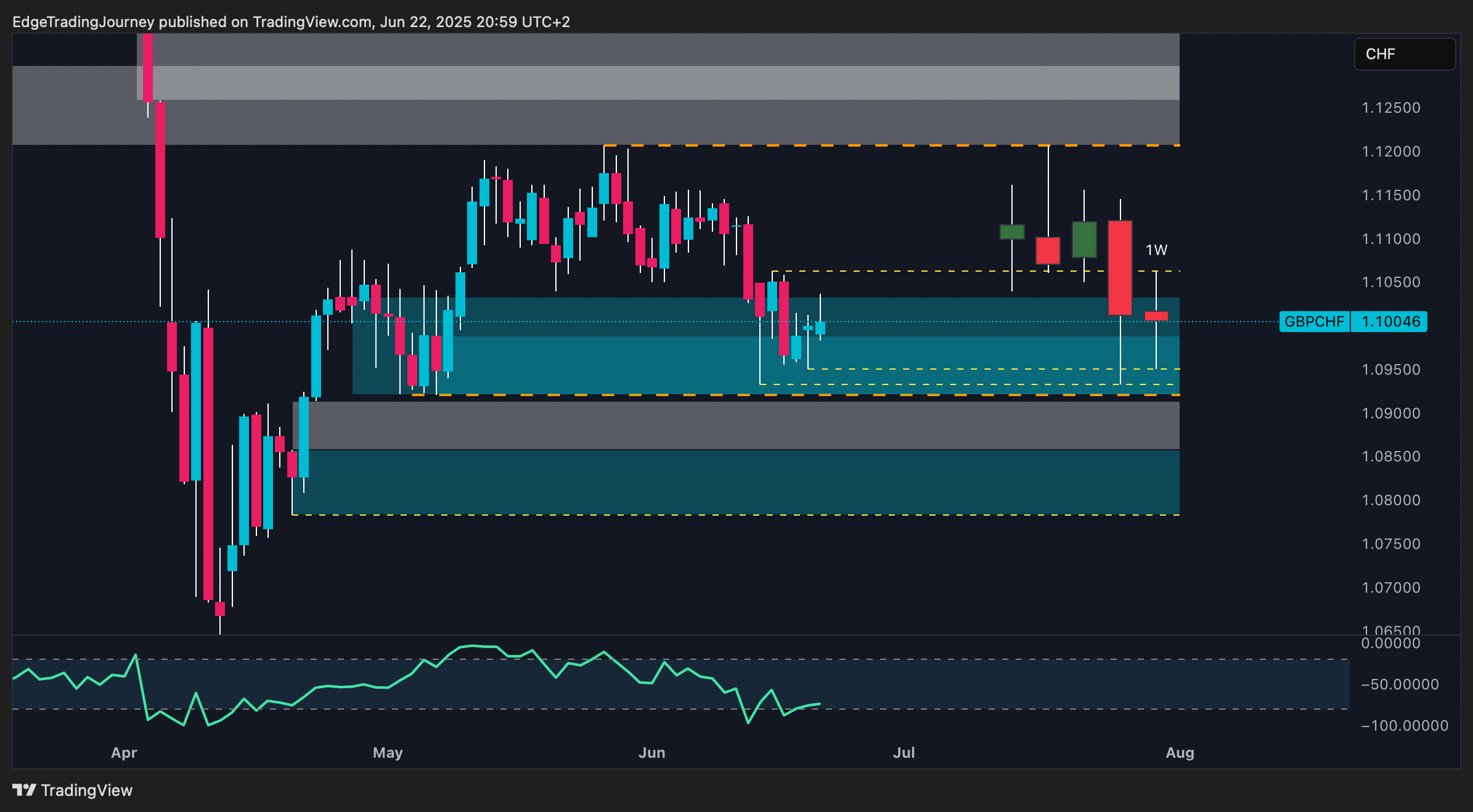The height and width of the screenshot is (812, 1473).
Task: Click the 1.12500 price axis label
Action: click(x=1391, y=108)
